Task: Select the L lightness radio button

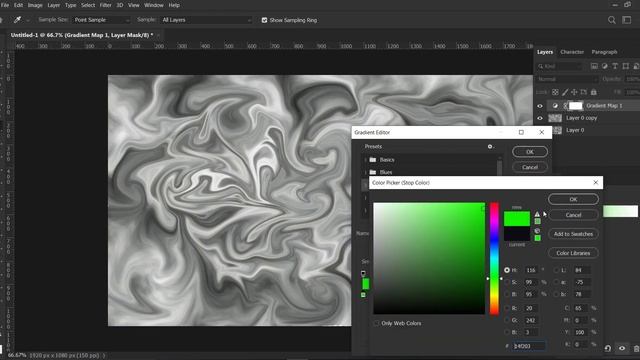Action: 556,270
